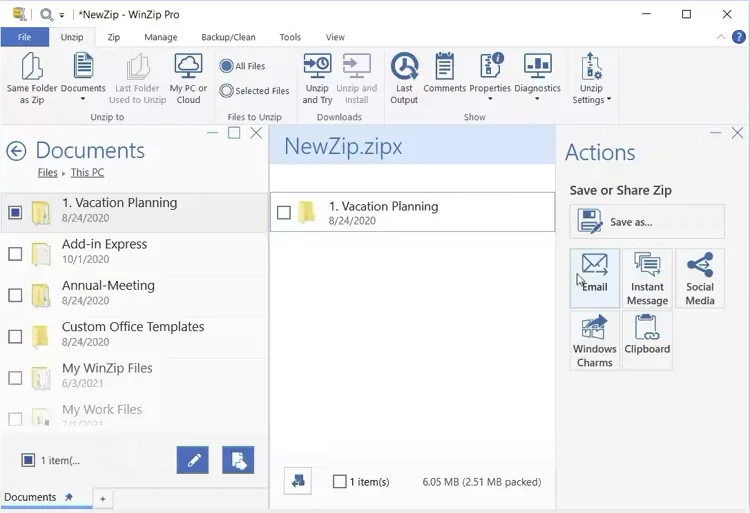Open zip Properties icon
Image resolution: width=750 pixels, height=513 pixels.
491,65
